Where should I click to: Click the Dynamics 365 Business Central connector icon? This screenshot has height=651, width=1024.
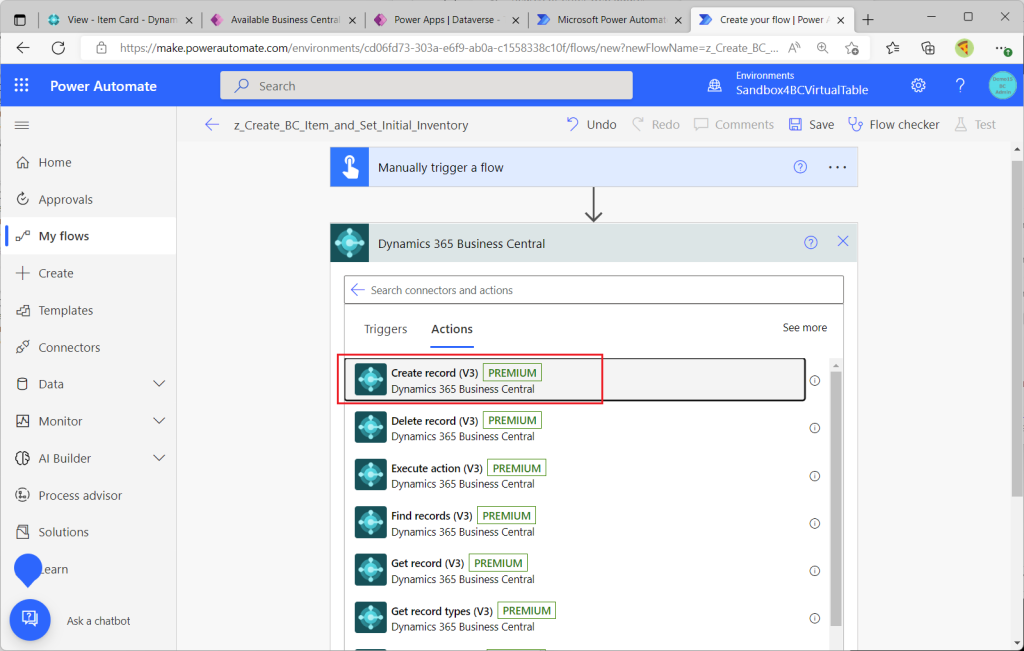pyautogui.click(x=350, y=243)
